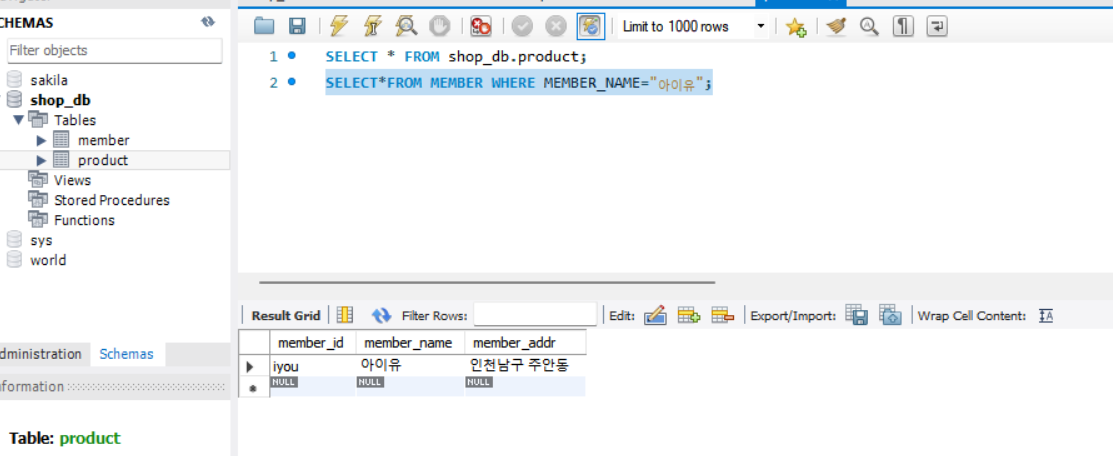Click the line 1 statement marker dot
Viewport: 1113px width, 456px height.
coord(291,55)
